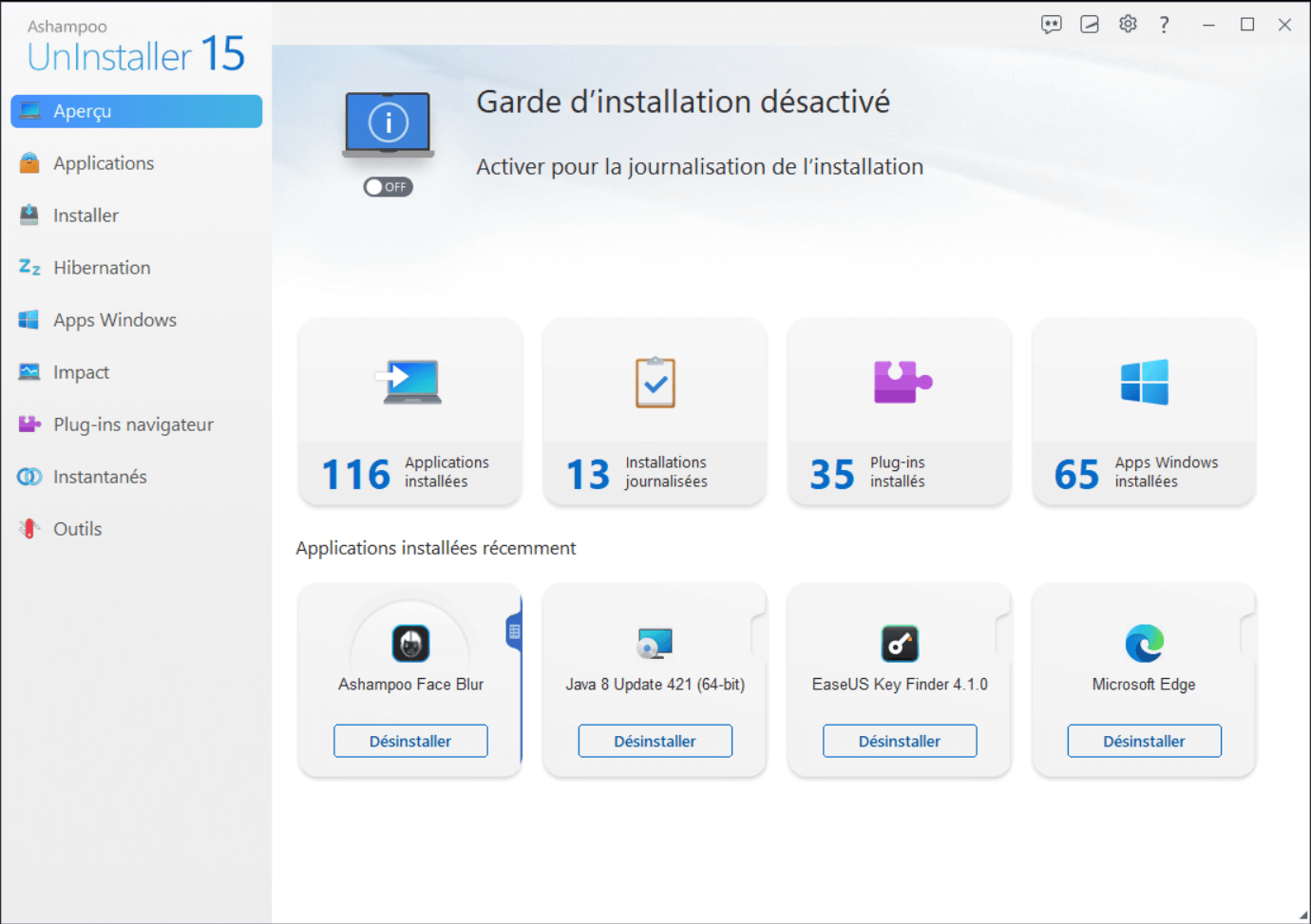The height and width of the screenshot is (924, 1311).
Task: Open the 116 Applications installées card
Action: pyautogui.click(x=410, y=411)
